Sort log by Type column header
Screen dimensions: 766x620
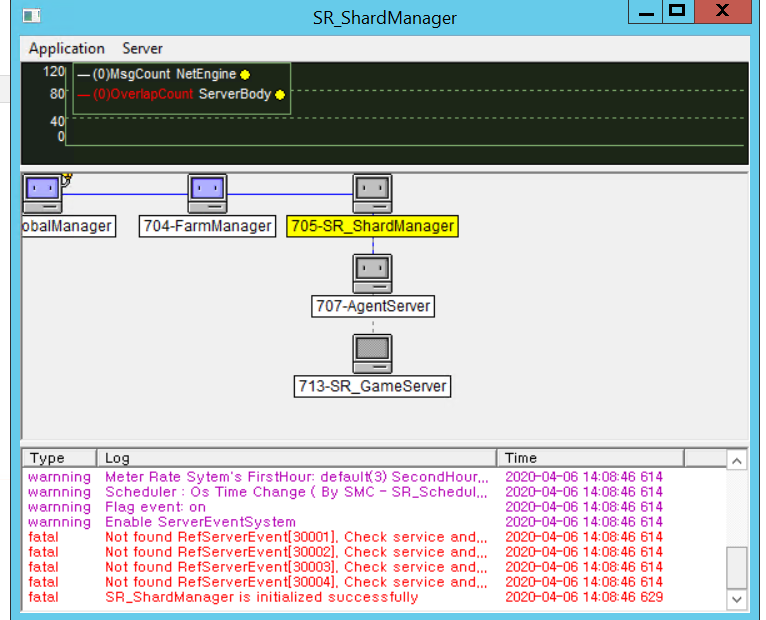60,458
